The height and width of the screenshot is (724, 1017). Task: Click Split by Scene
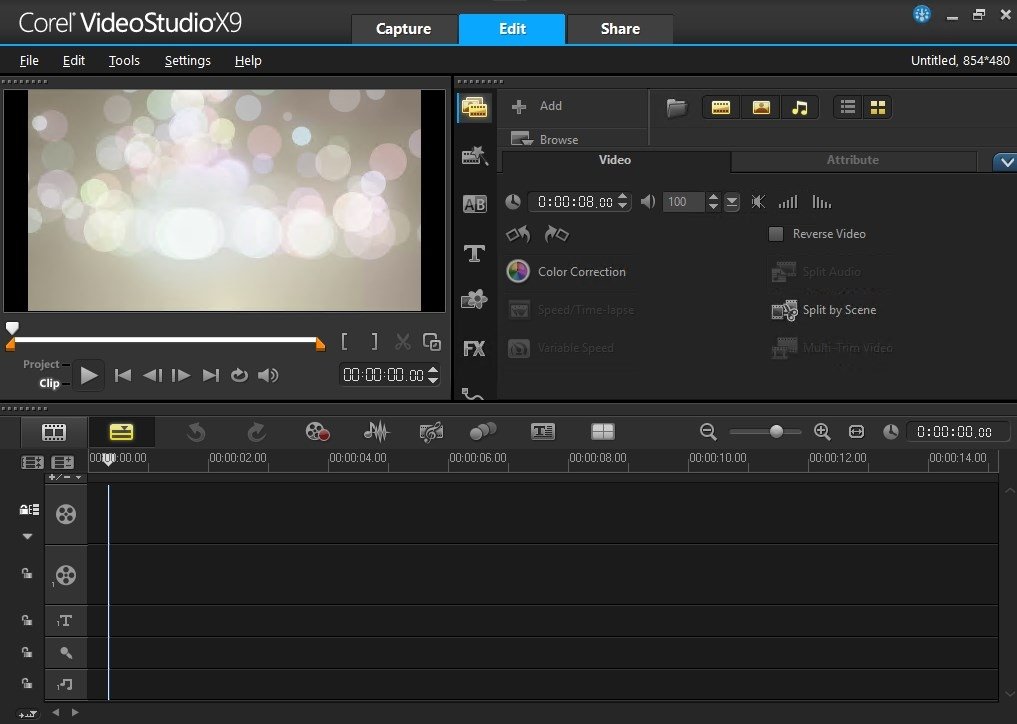[x=824, y=310]
